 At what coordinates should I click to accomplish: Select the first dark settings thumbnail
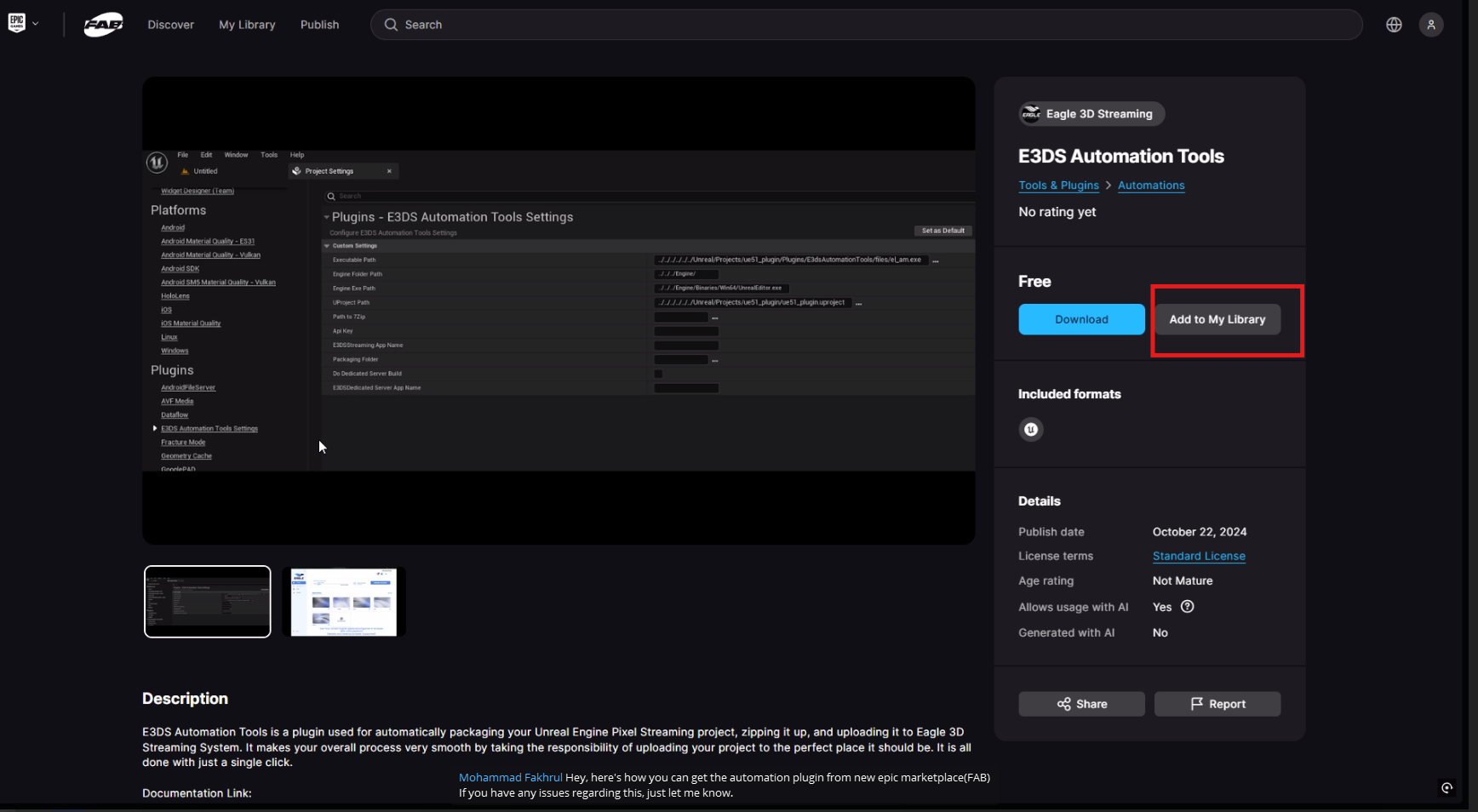click(208, 602)
